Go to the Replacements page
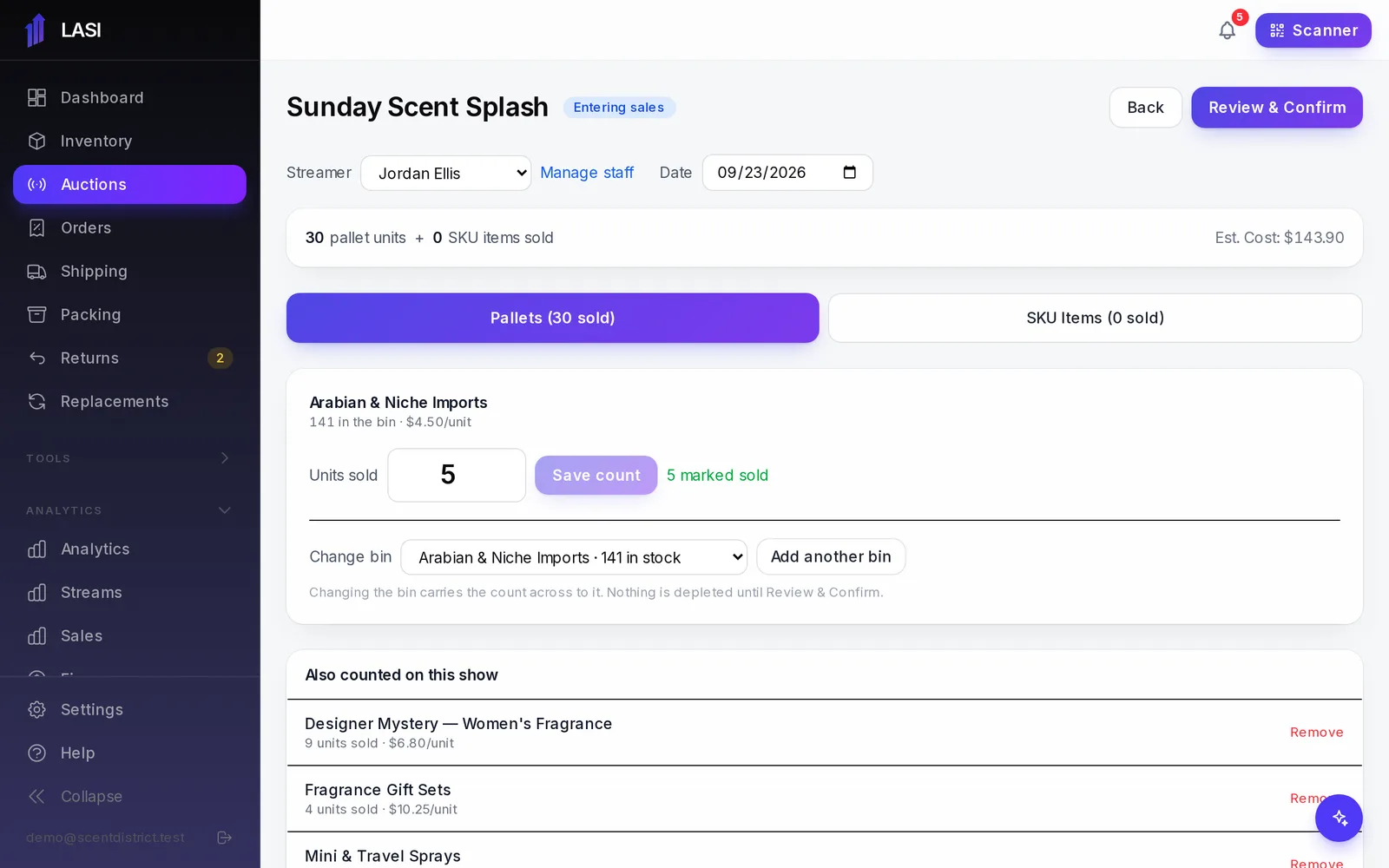 [129, 401]
